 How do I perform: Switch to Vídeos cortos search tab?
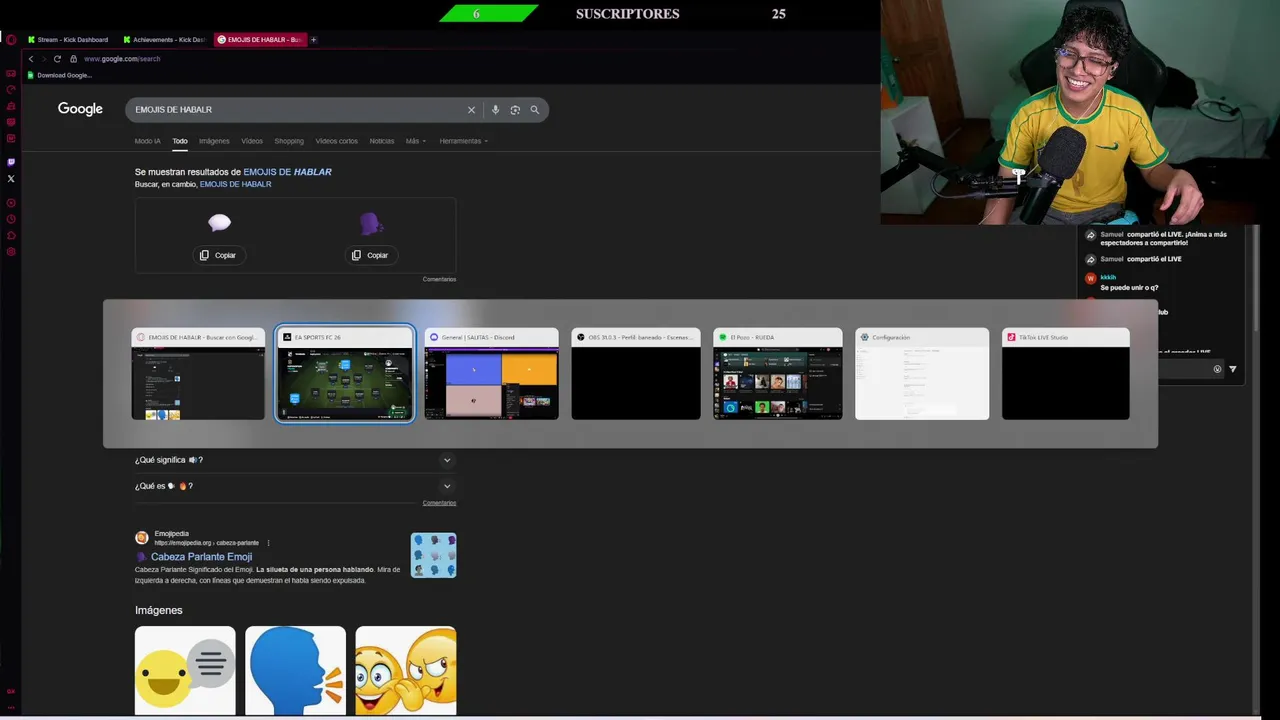(337, 141)
